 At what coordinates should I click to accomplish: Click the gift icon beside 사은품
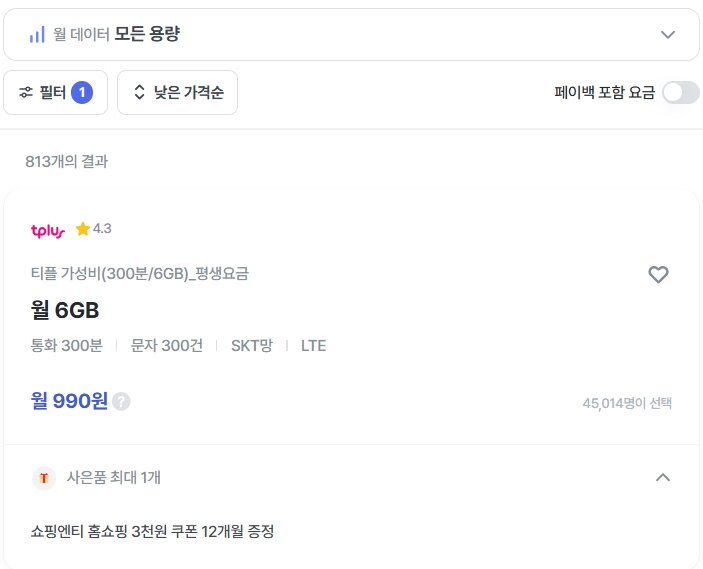(x=44, y=478)
